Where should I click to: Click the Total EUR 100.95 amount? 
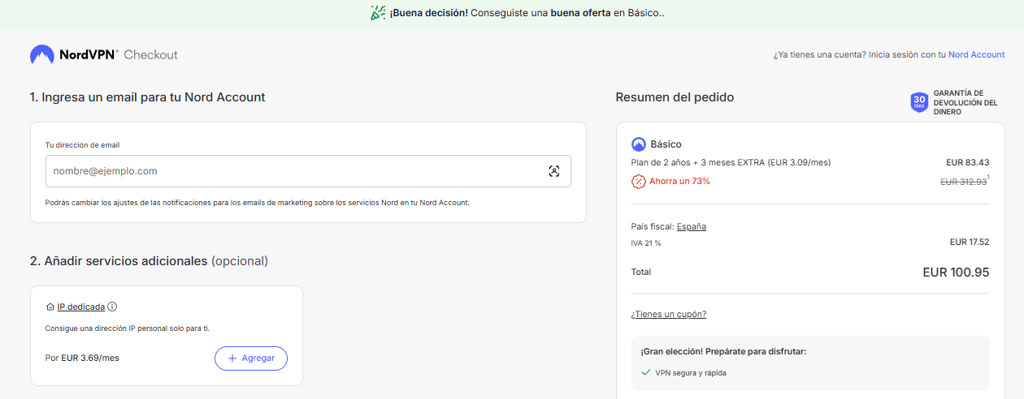click(956, 272)
